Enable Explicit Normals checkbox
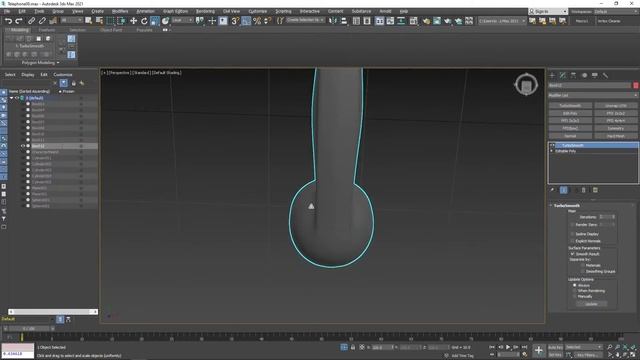640x360 pixels. pos(573,241)
